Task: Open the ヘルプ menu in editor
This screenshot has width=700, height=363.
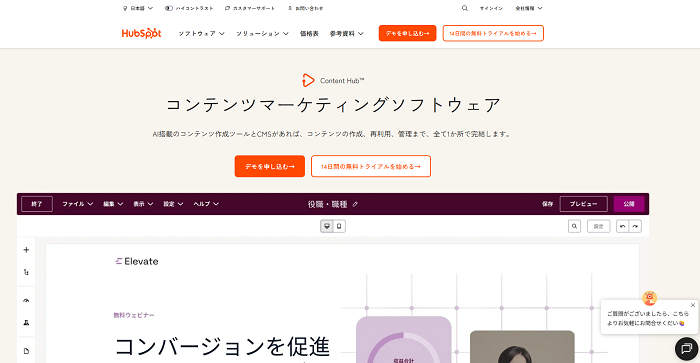Action: [206, 204]
